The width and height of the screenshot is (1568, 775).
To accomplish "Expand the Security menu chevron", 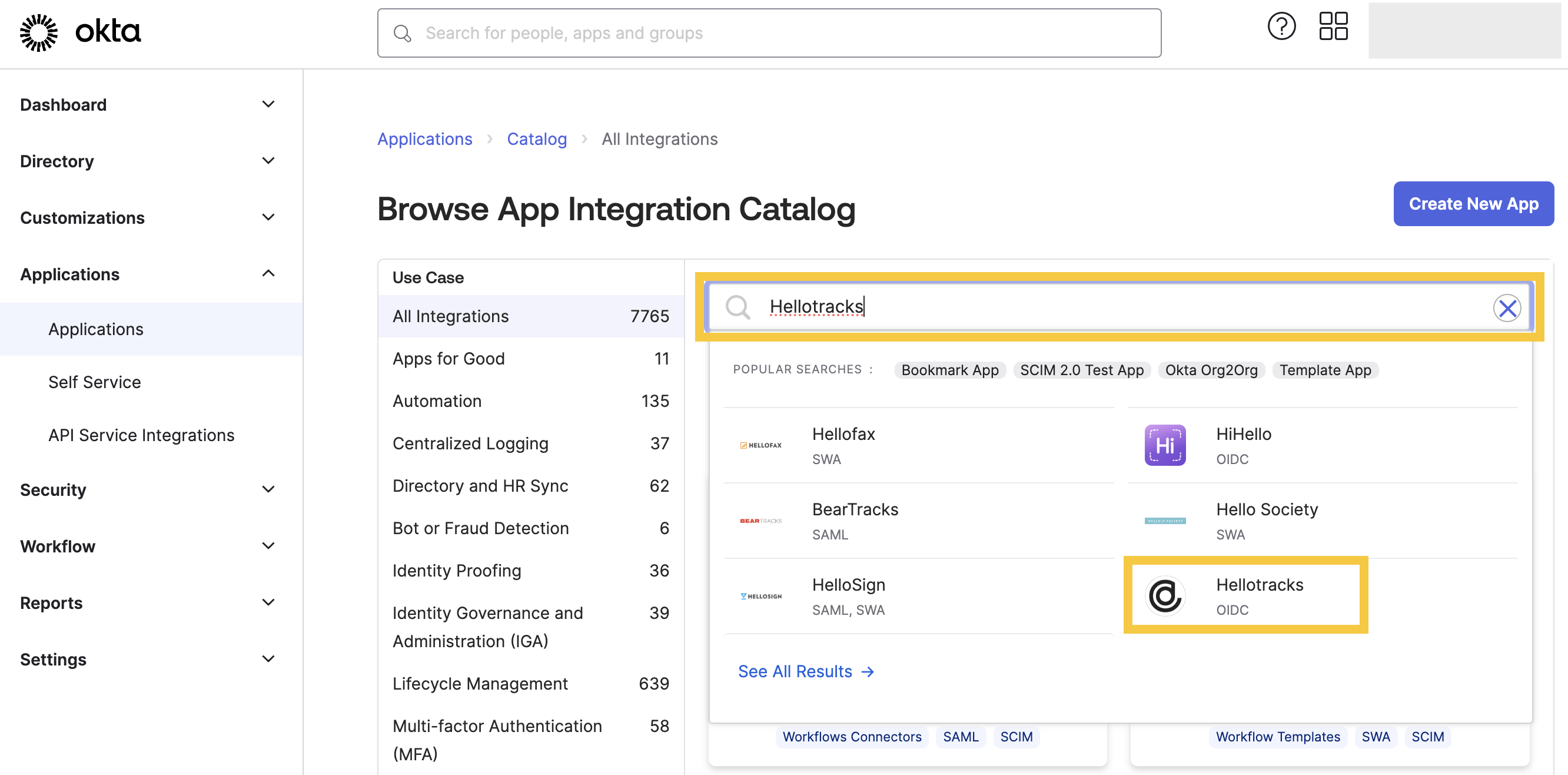I will click(x=268, y=489).
